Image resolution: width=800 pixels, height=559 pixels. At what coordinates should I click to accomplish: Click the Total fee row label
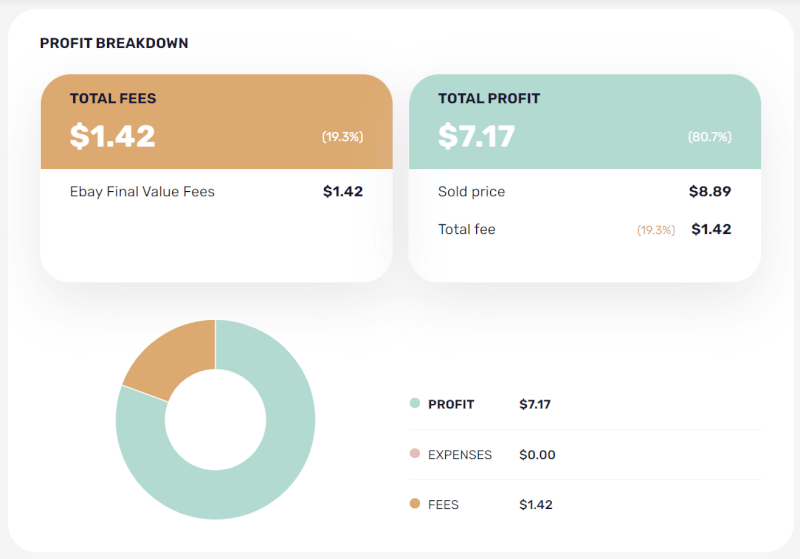[466, 229]
